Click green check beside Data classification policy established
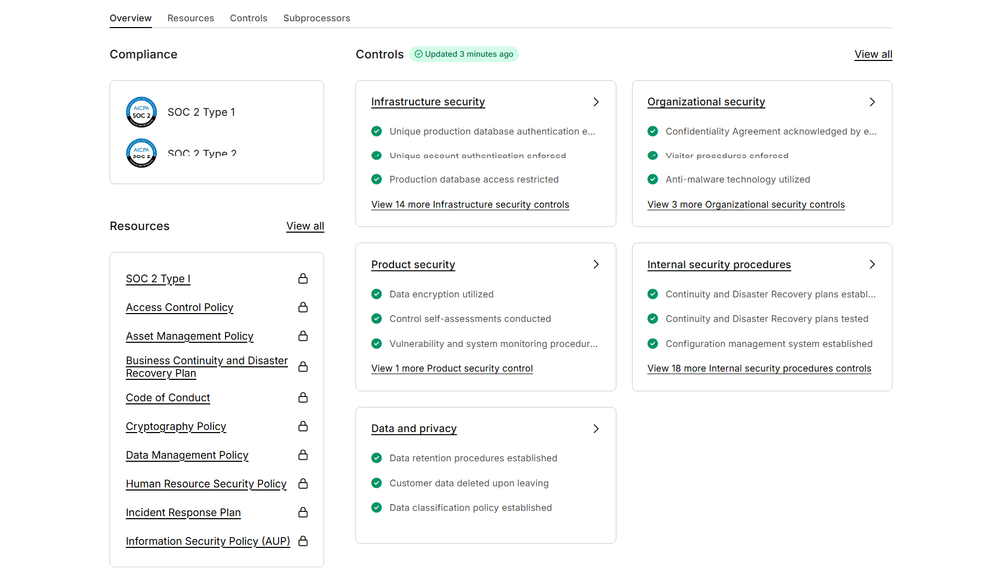1000x576 pixels. tap(376, 508)
